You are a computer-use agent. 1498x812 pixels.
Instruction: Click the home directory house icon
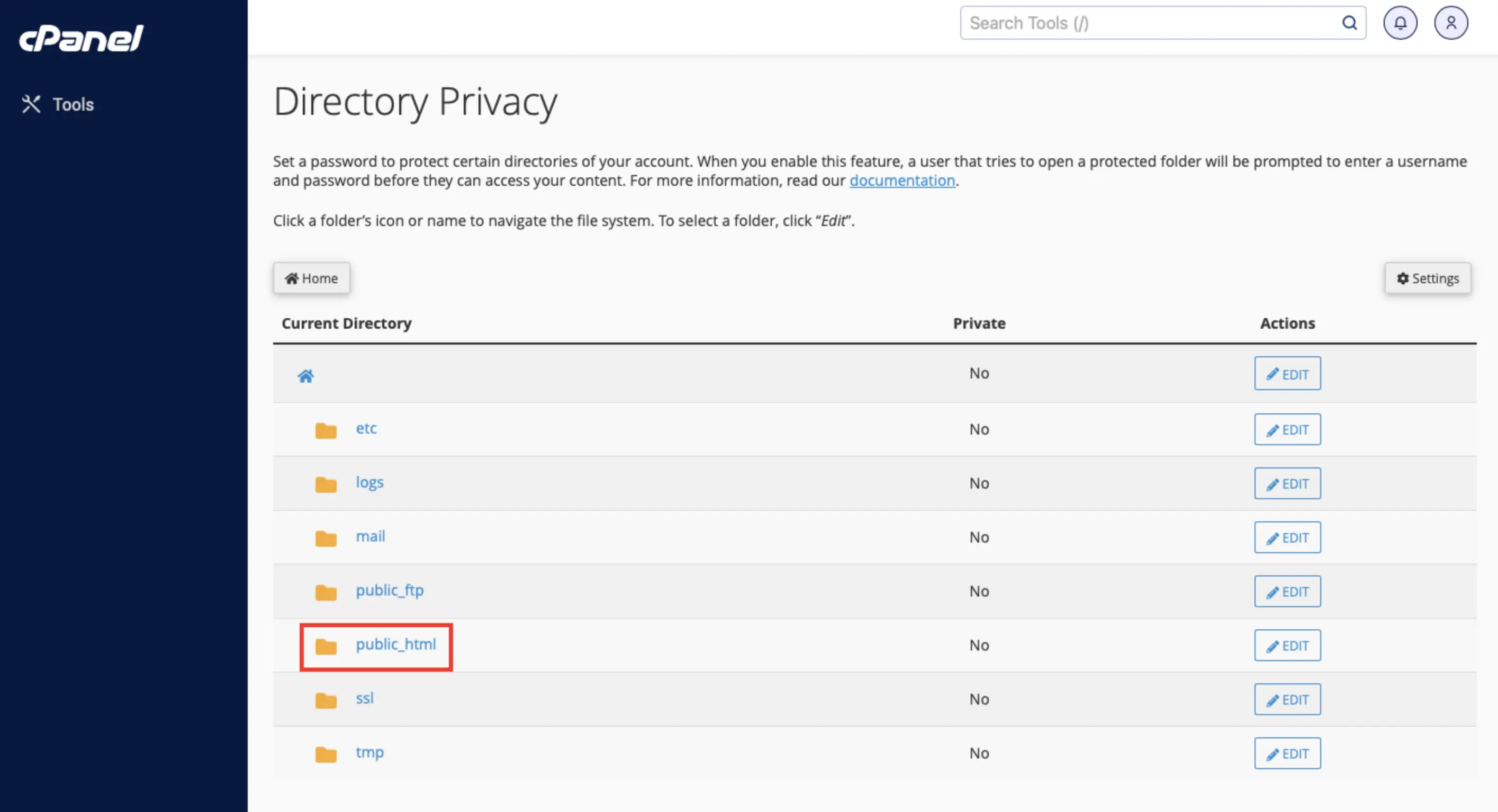pos(306,376)
